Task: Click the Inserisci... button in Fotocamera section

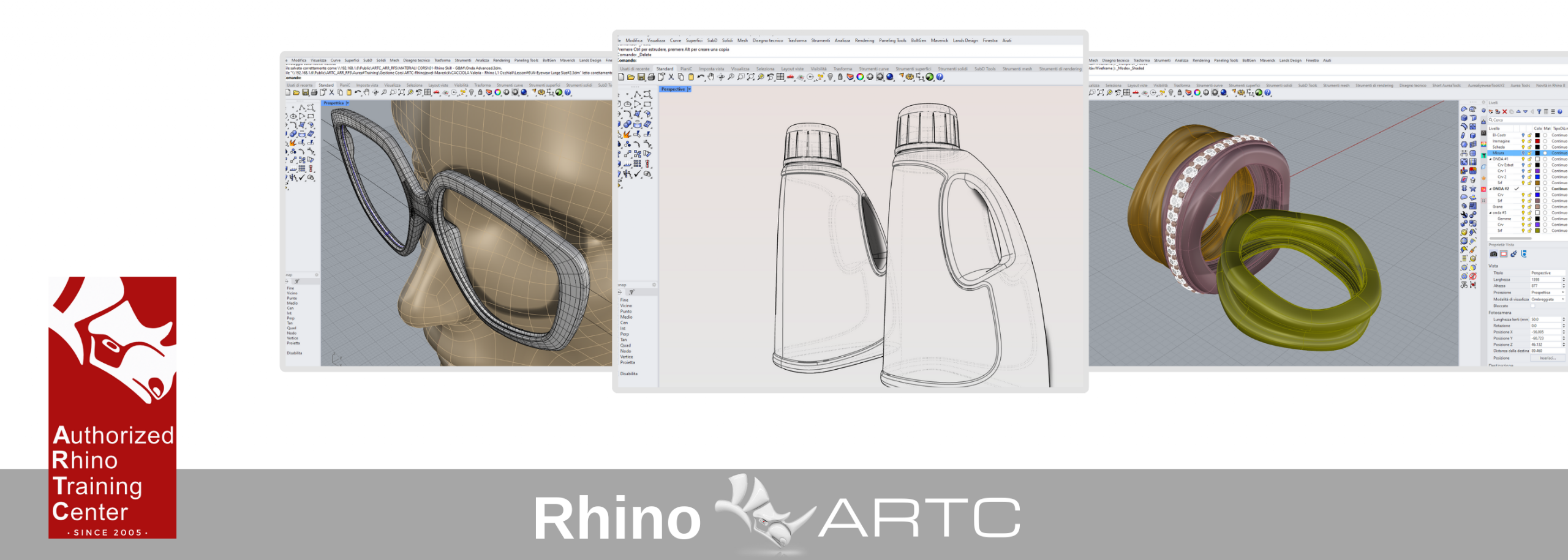Action: [x=1548, y=358]
